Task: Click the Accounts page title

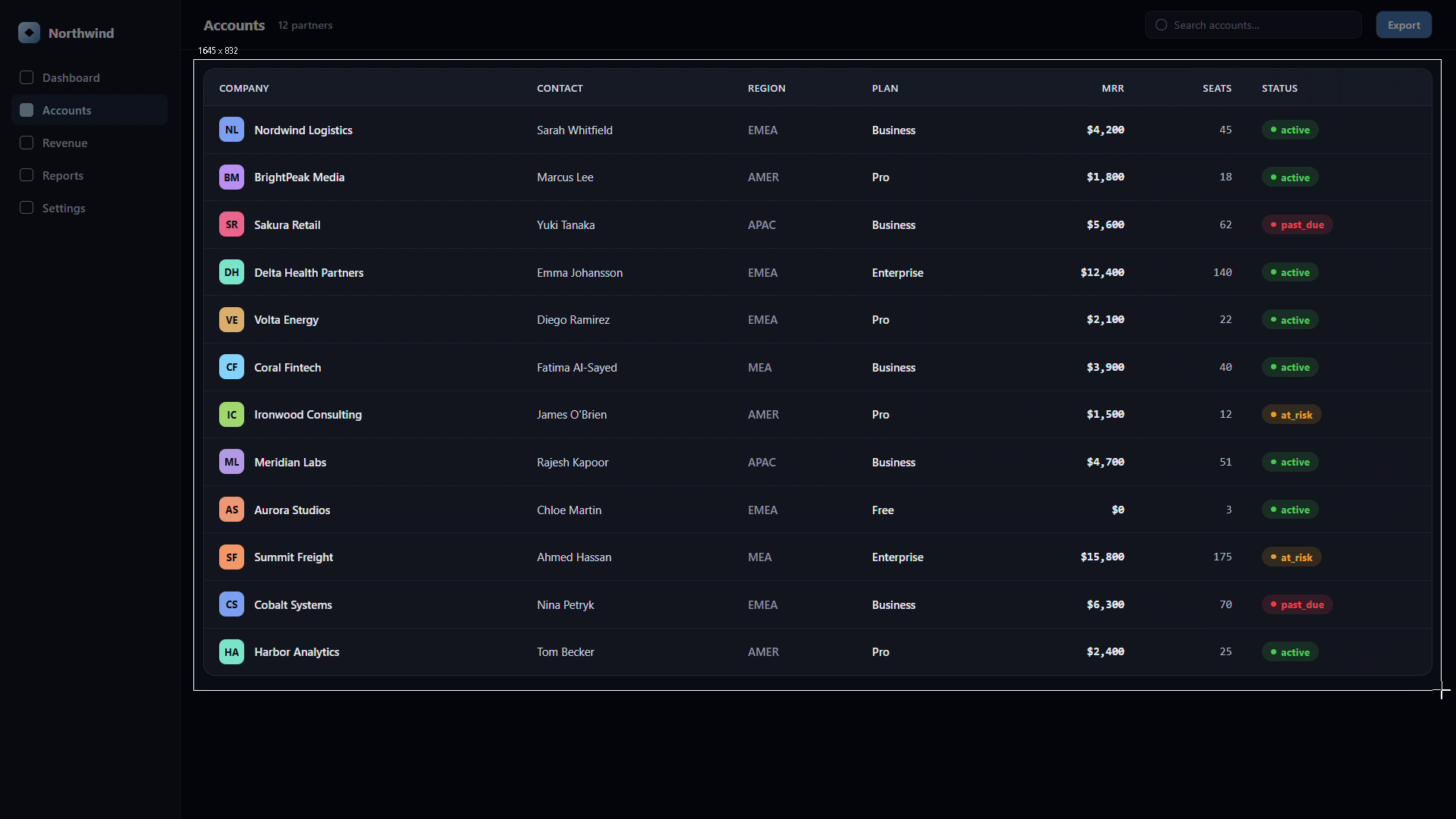Action: 234,25
